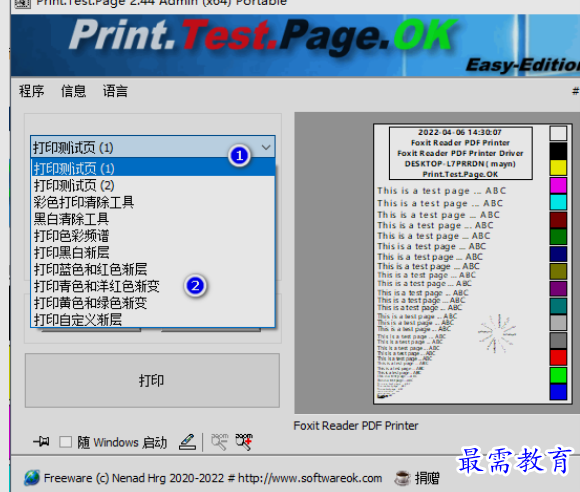The height and width of the screenshot is (492, 580).
Task: Choose 黑白清除工具 option
Action: point(153,219)
